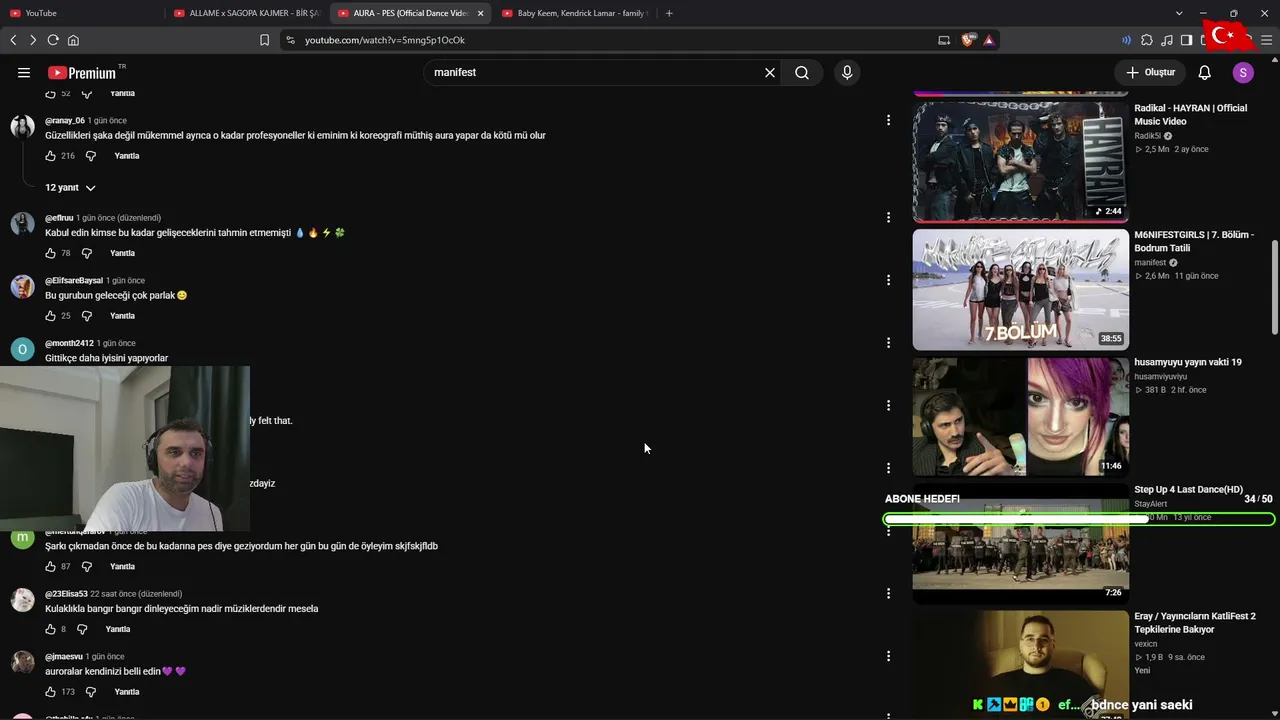The height and width of the screenshot is (720, 1280).
Task: Open YouTube notifications bell
Action: point(1205,73)
